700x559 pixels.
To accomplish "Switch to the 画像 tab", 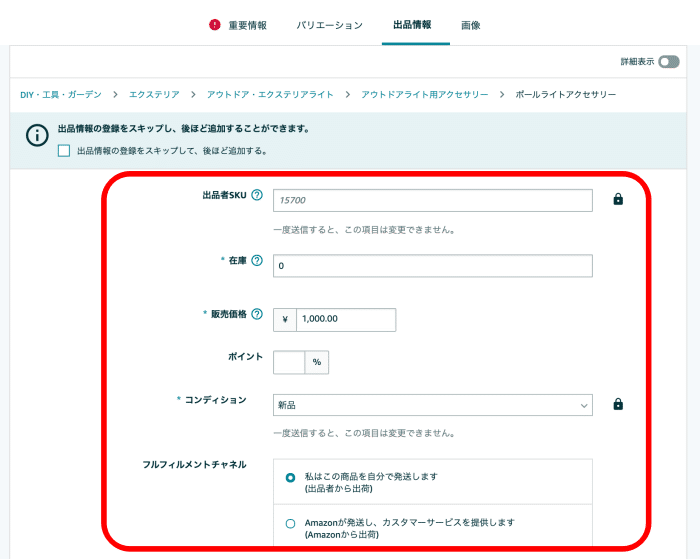I will click(470, 25).
